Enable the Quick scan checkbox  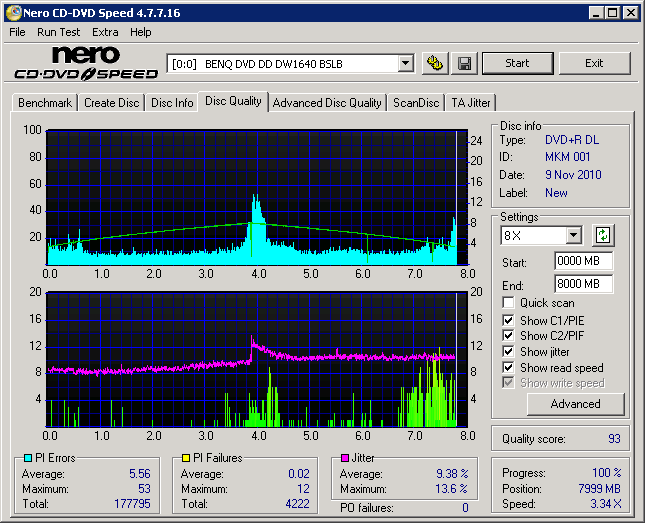point(509,303)
